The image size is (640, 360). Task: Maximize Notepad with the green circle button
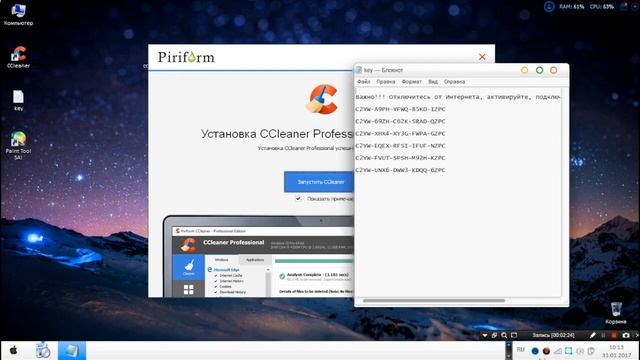coord(539,70)
